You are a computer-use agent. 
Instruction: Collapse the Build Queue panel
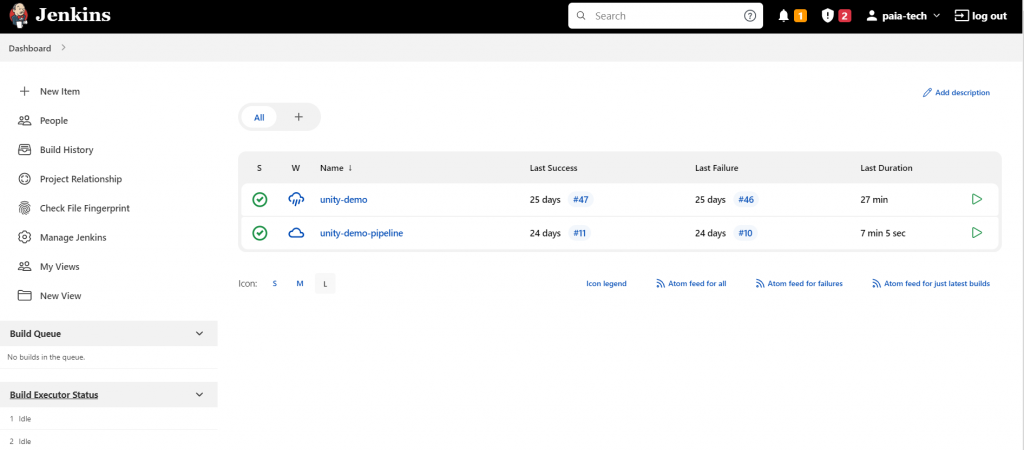pyautogui.click(x=199, y=334)
